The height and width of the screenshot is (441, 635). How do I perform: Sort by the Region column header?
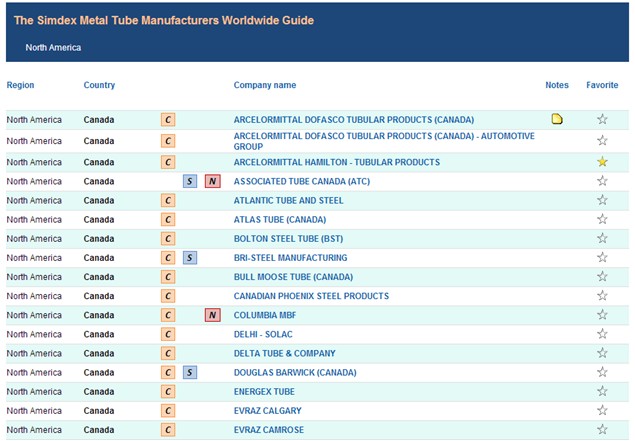coord(20,85)
